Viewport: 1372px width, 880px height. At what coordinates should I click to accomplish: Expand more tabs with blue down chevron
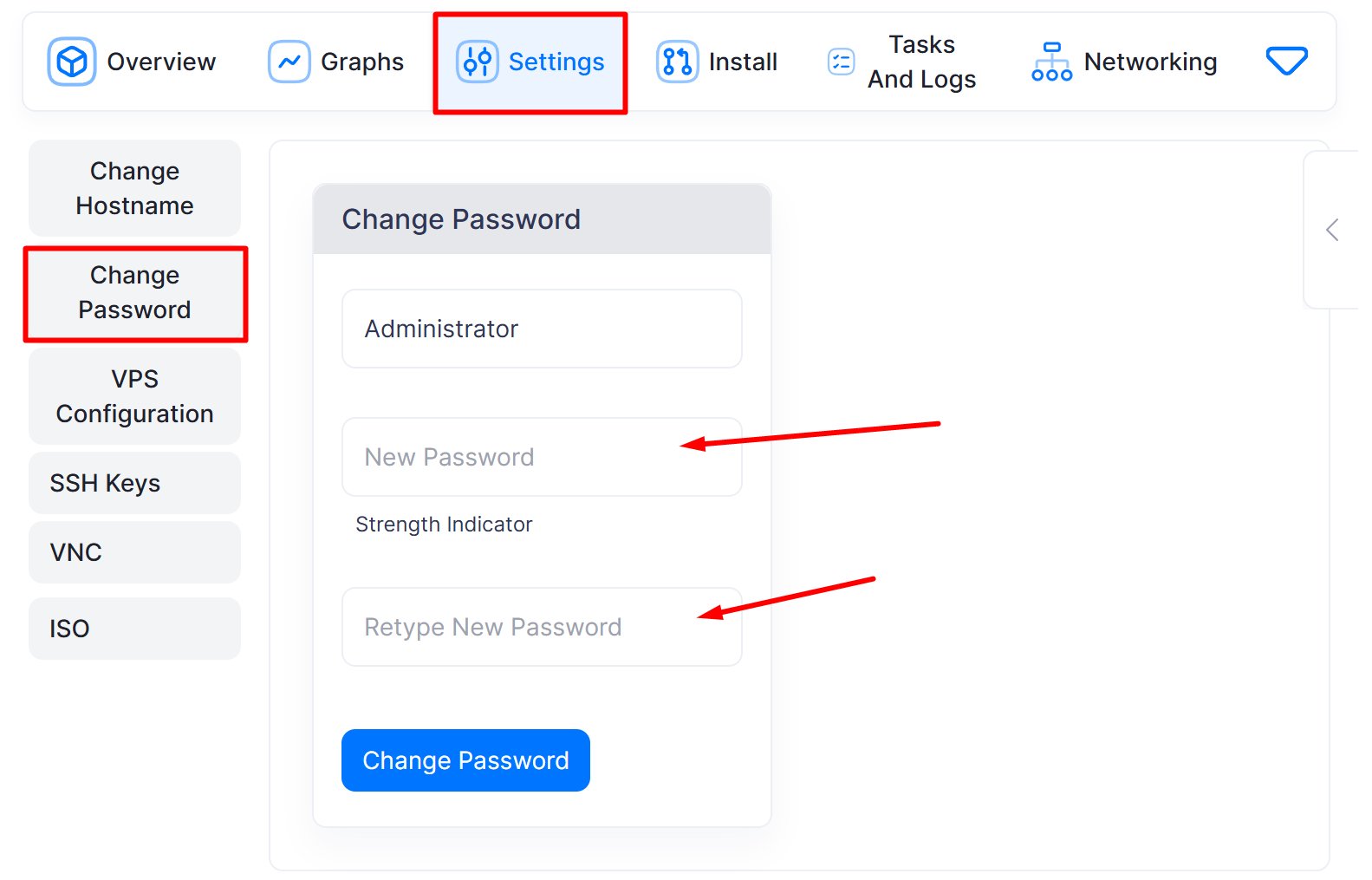point(1286,61)
